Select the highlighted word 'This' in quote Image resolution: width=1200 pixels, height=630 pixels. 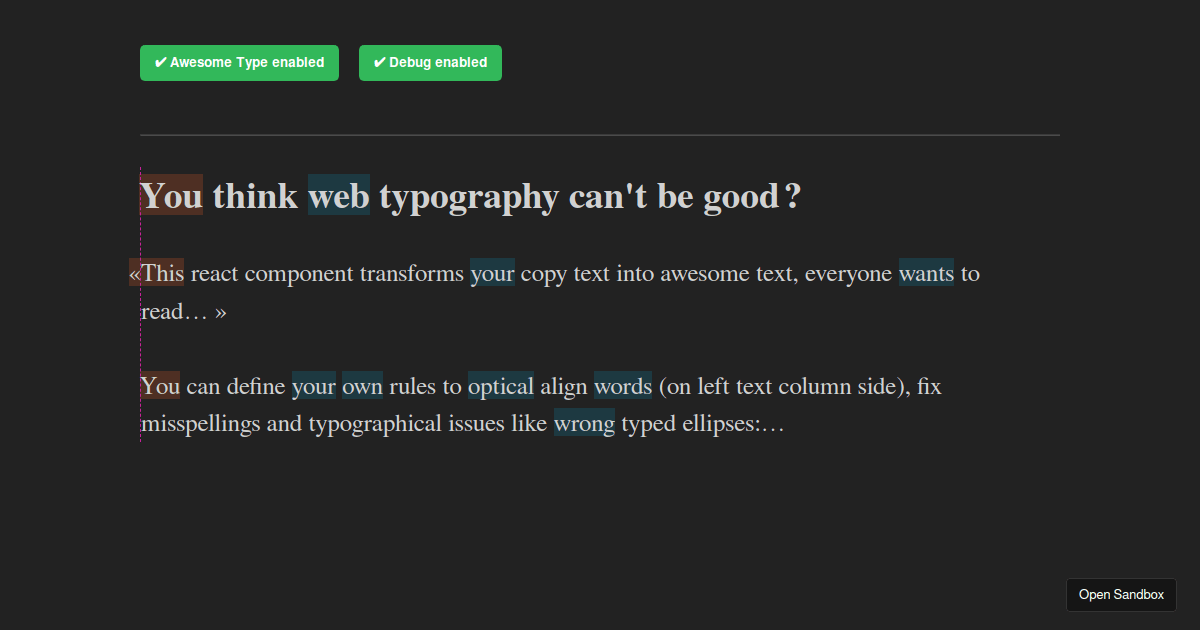pos(163,272)
